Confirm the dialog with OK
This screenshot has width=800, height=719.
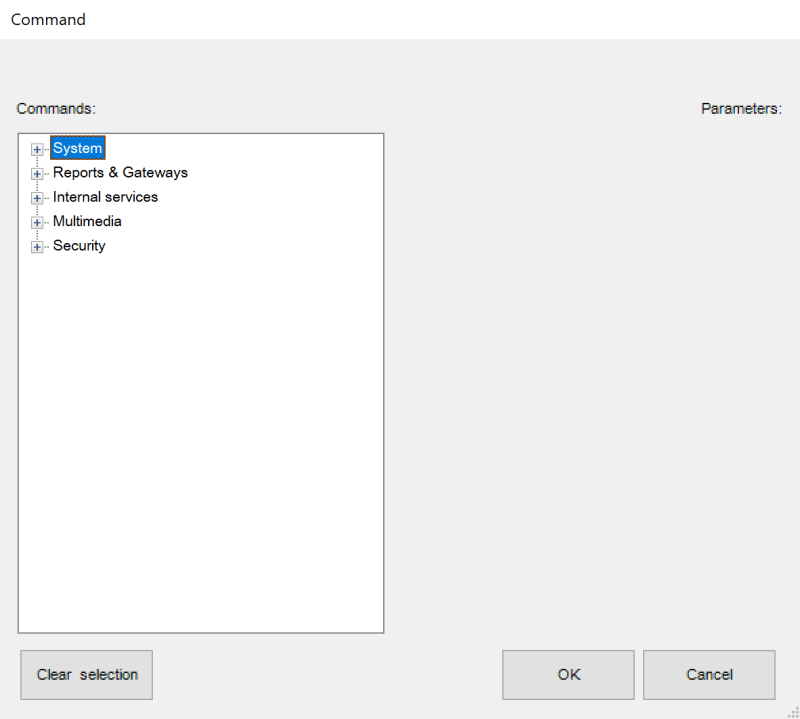(568, 675)
